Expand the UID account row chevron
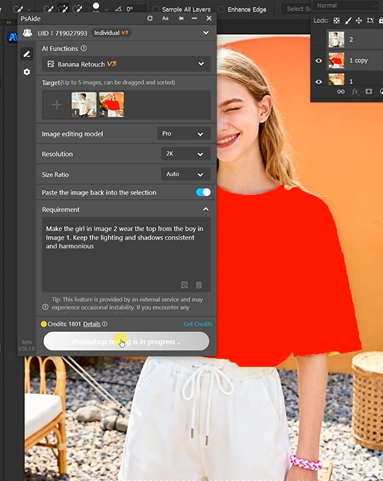 point(206,33)
